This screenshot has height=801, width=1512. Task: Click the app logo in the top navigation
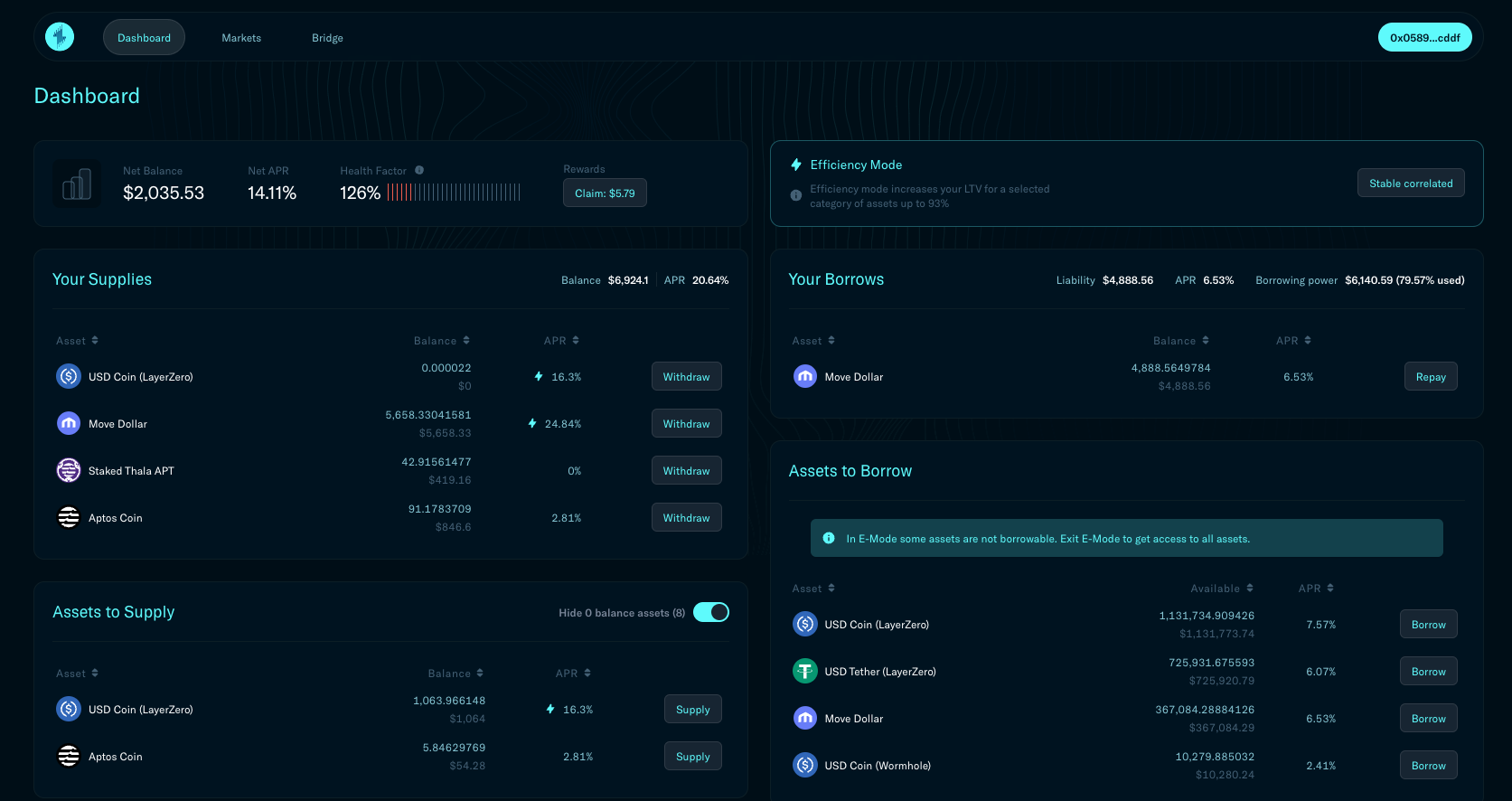click(x=60, y=37)
